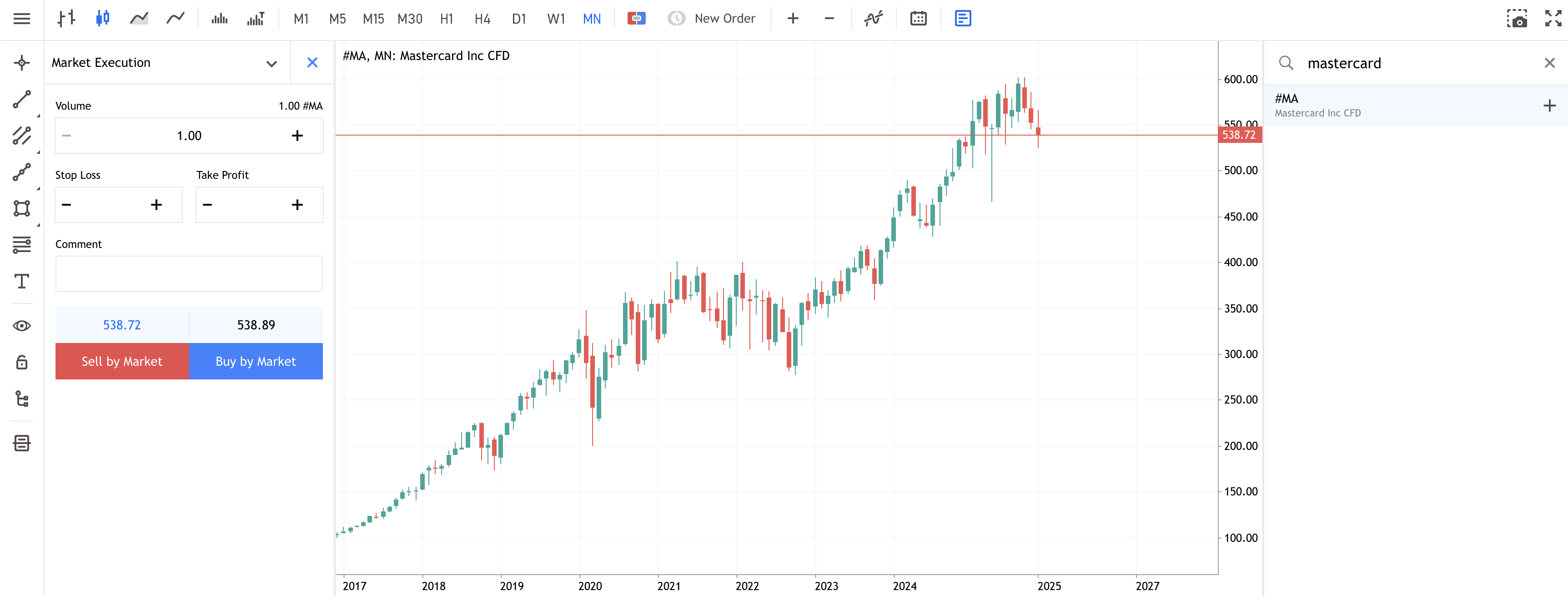
Task: Open the economic Calendar panel
Action: coord(918,18)
